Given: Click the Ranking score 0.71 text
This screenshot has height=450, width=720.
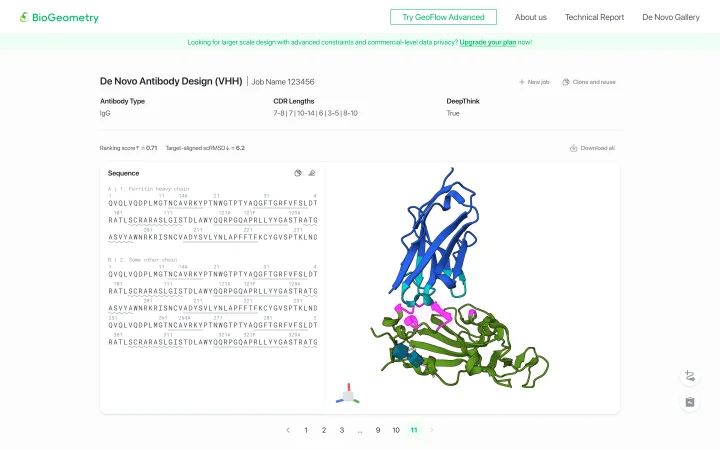Looking at the screenshot, I should pos(128,148).
